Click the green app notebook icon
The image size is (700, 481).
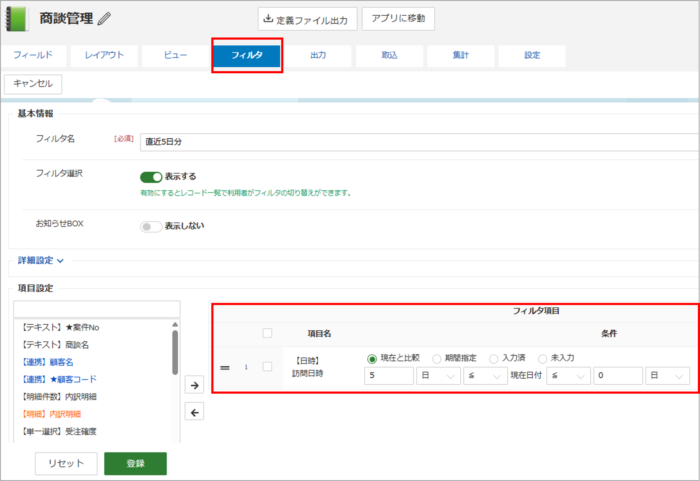pos(18,19)
